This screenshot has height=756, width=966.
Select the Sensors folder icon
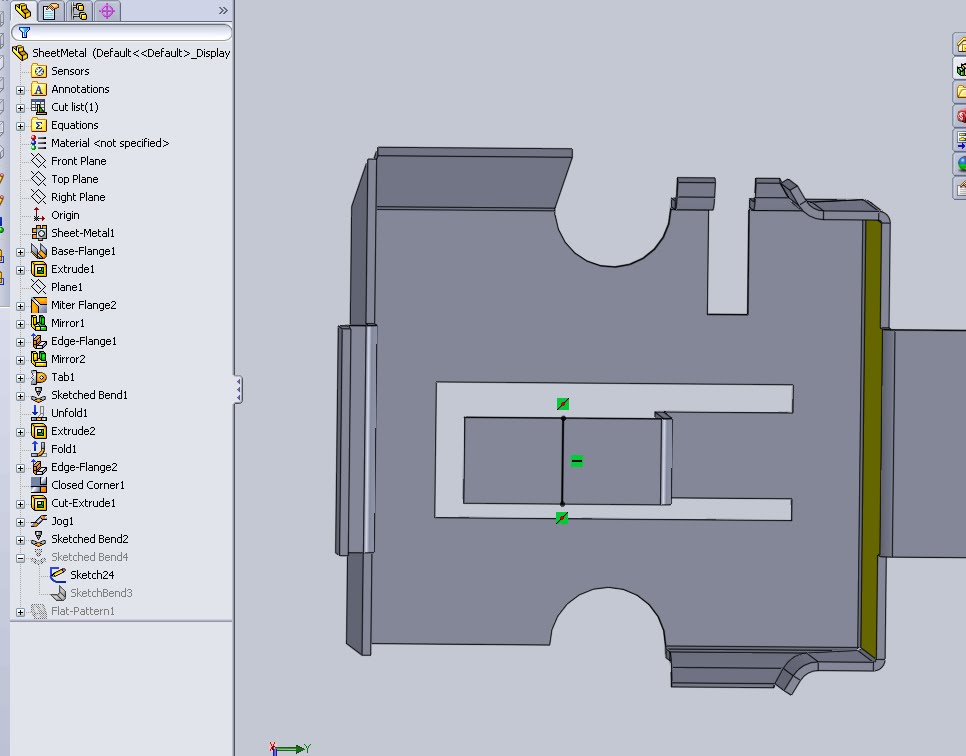(x=39, y=71)
